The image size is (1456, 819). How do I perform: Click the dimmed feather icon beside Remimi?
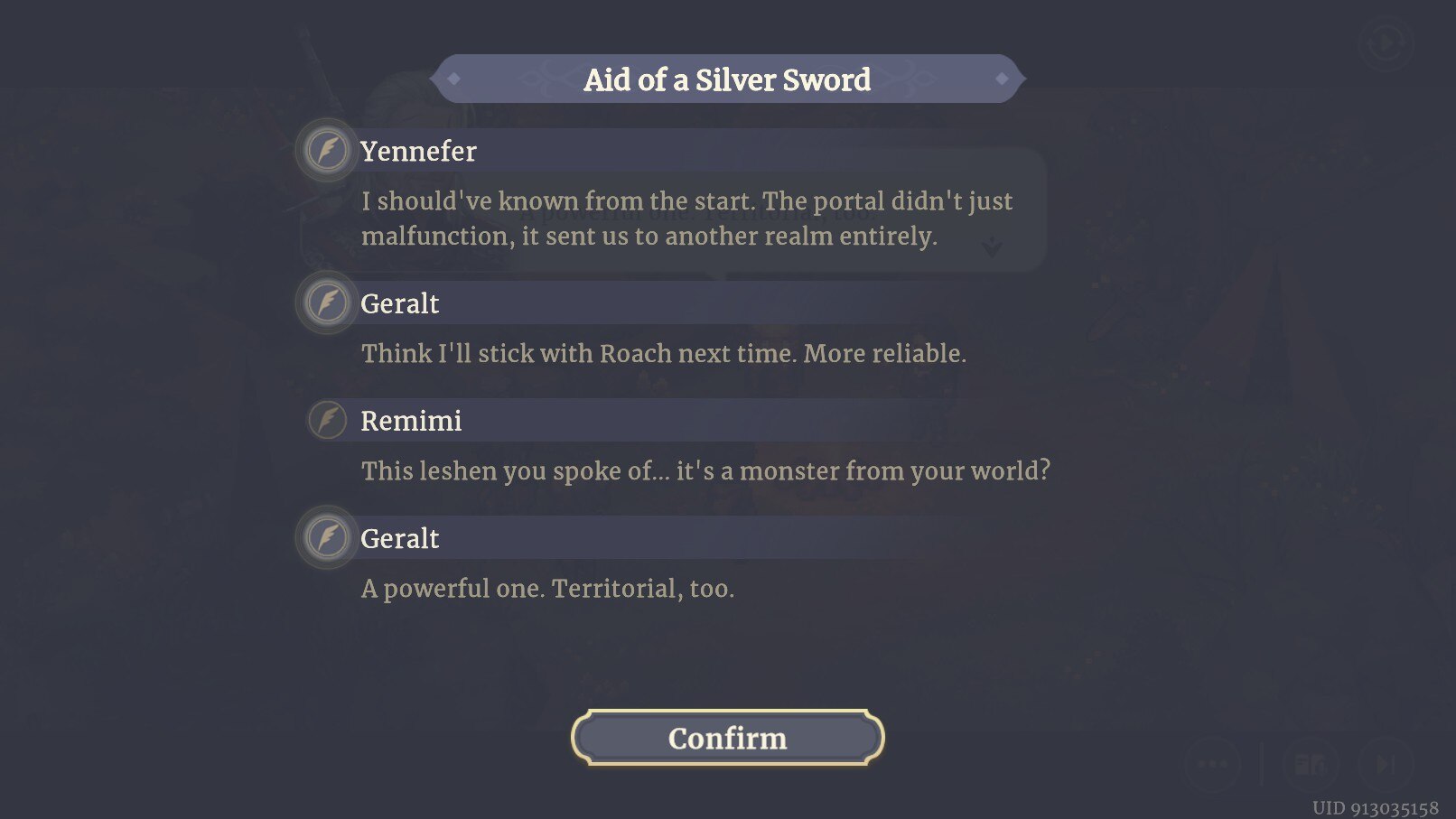pyautogui.click(x=327, y=420)
